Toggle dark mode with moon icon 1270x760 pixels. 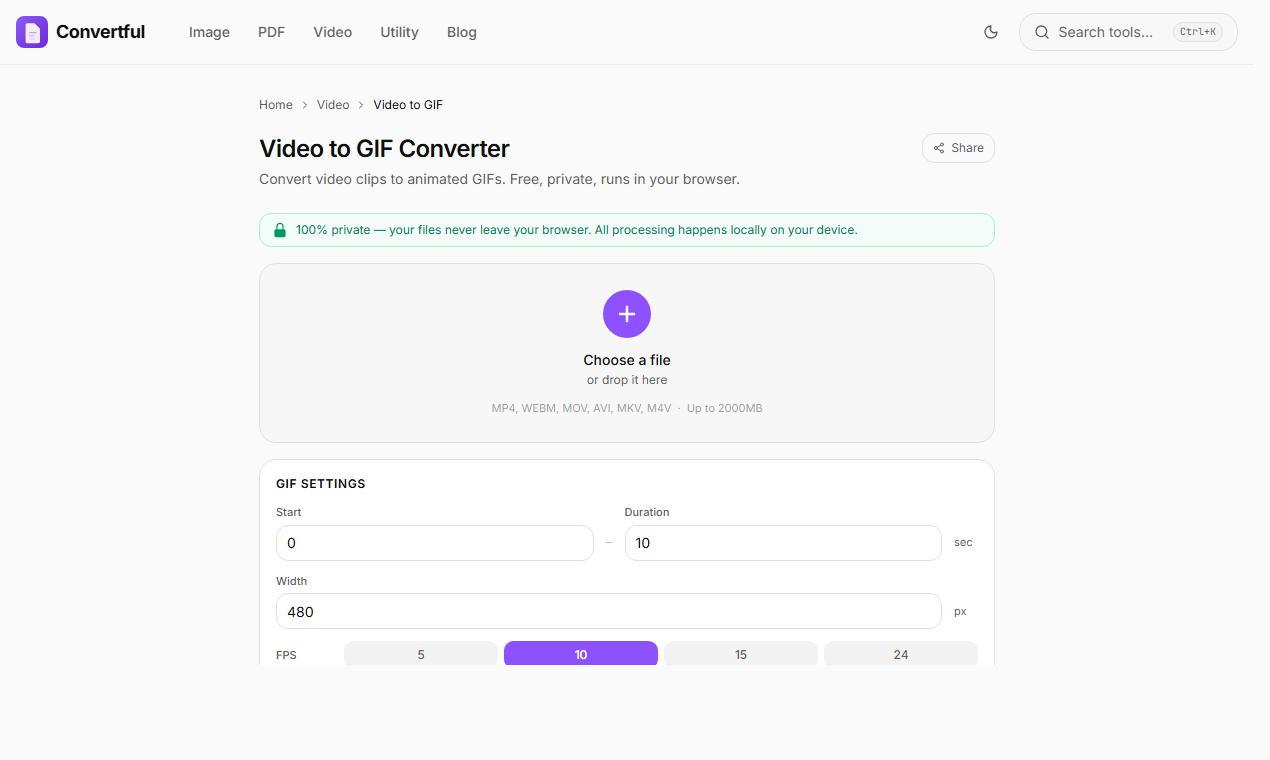991,32
